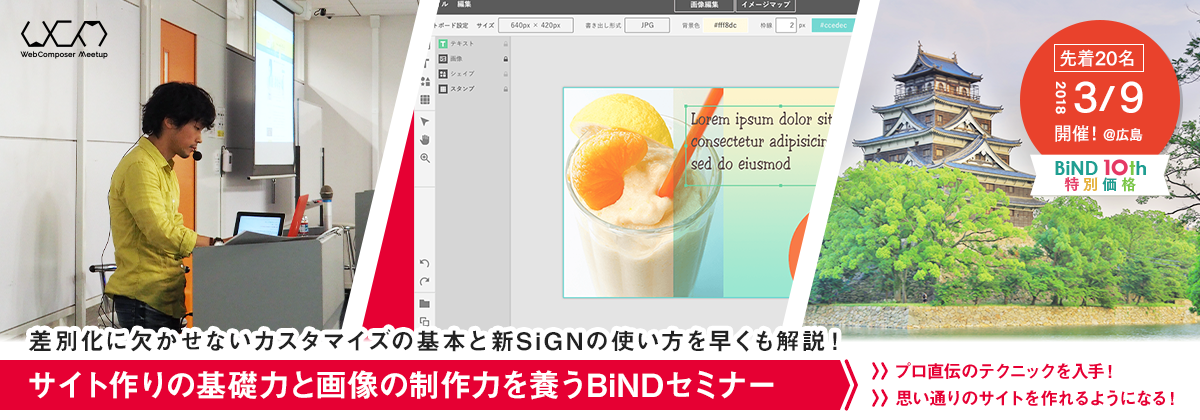Select the シェイプ layer row
Screen dimensions: 1200x420
point(475,74)
